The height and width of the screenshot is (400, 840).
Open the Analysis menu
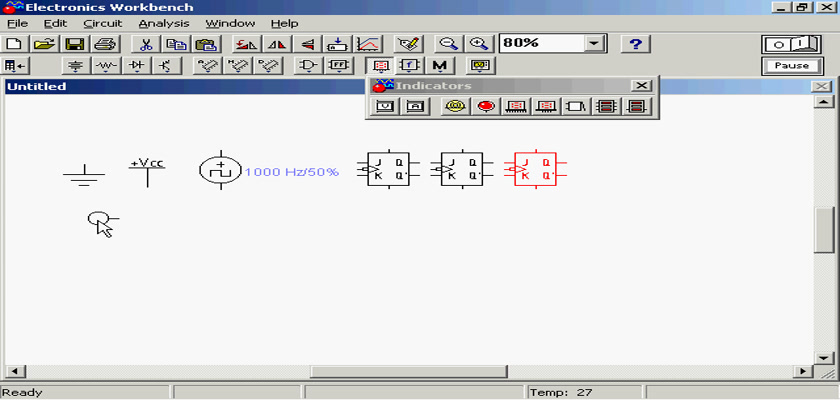tap(163, 23)
